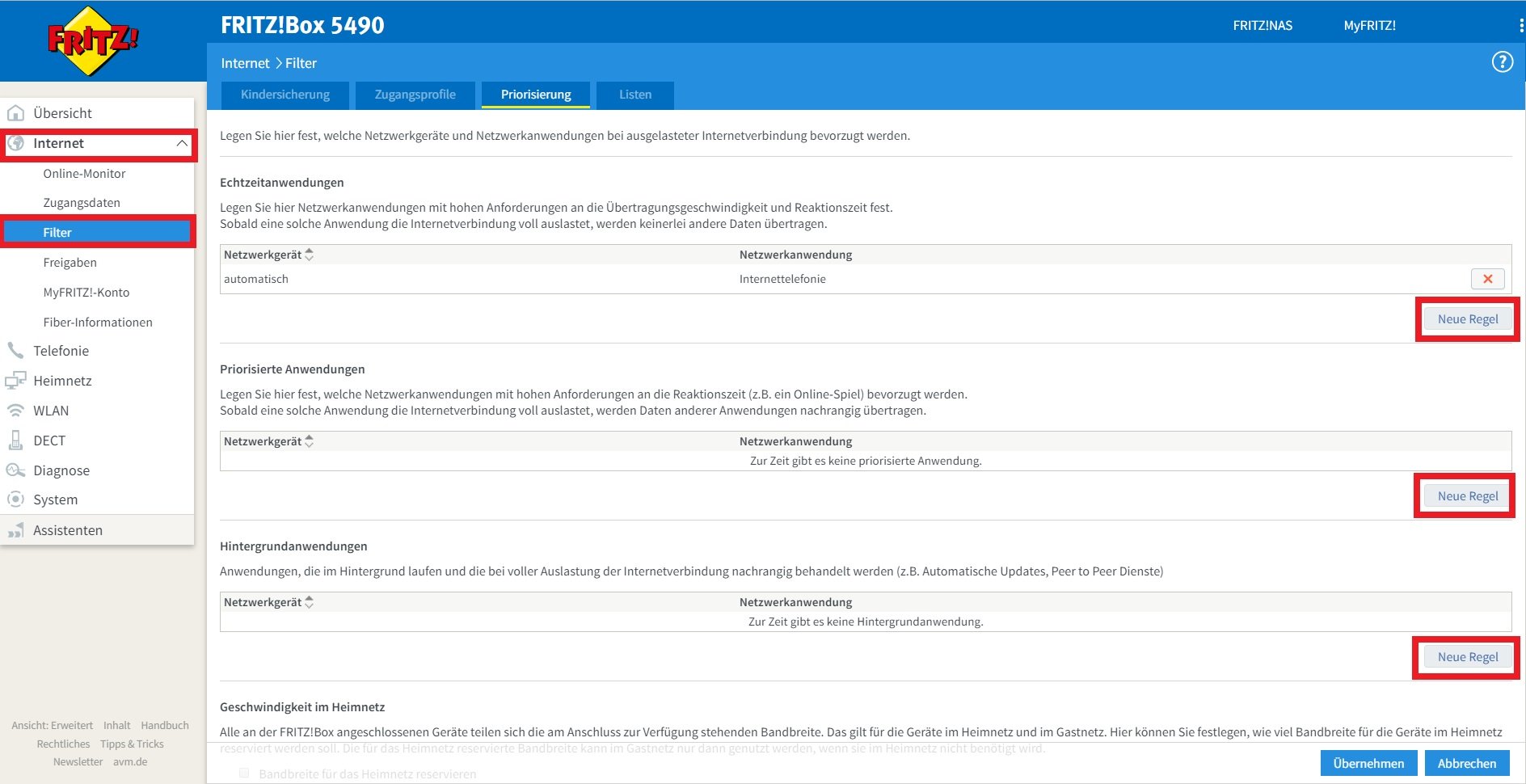Open the Handbuch footer link

tap(165, 726)
